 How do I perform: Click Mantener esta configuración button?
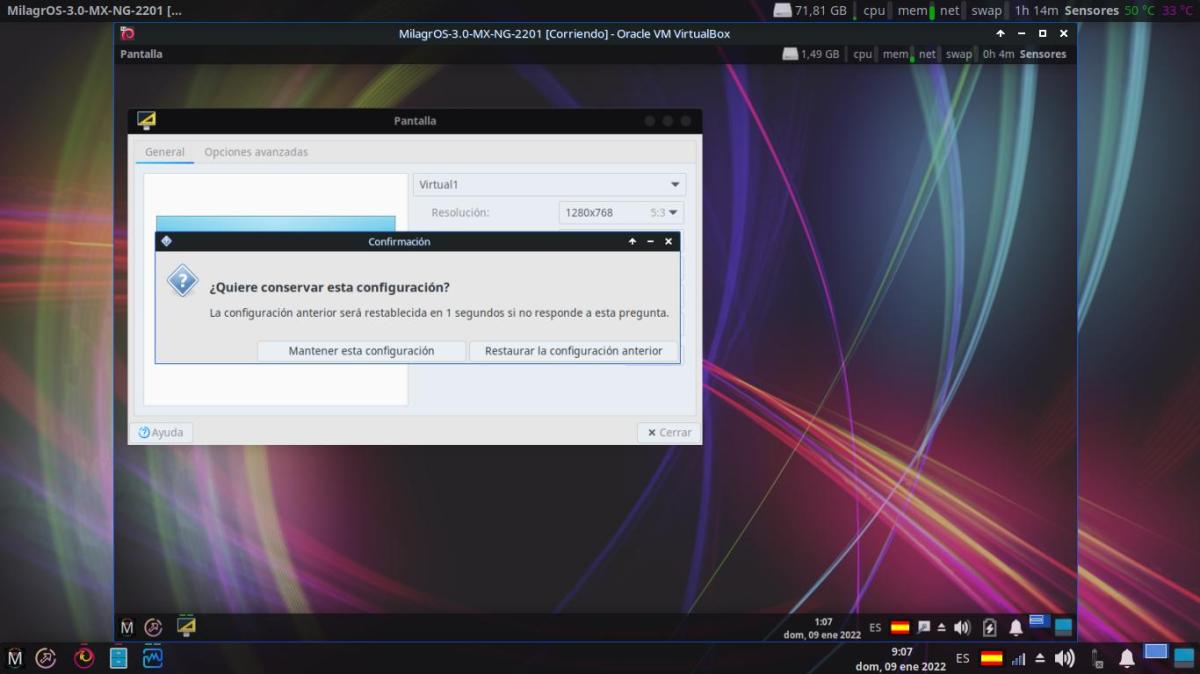[361, 351]
